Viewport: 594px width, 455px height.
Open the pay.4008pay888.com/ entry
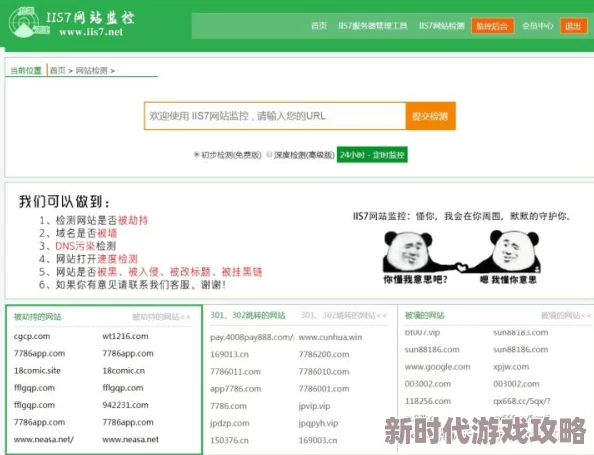[252, 337]
